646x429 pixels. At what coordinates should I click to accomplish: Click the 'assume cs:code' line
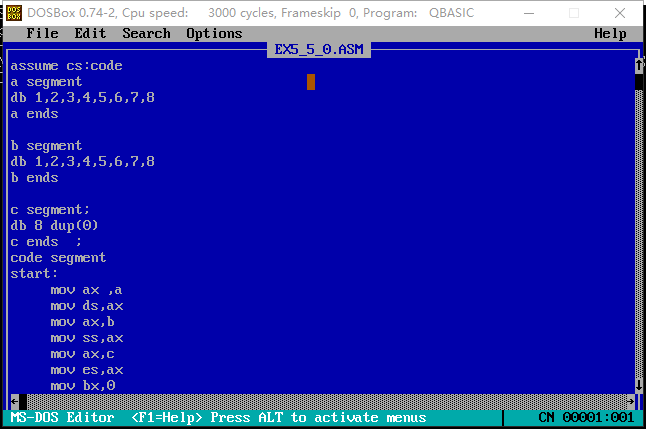click(x=66, y=66)
